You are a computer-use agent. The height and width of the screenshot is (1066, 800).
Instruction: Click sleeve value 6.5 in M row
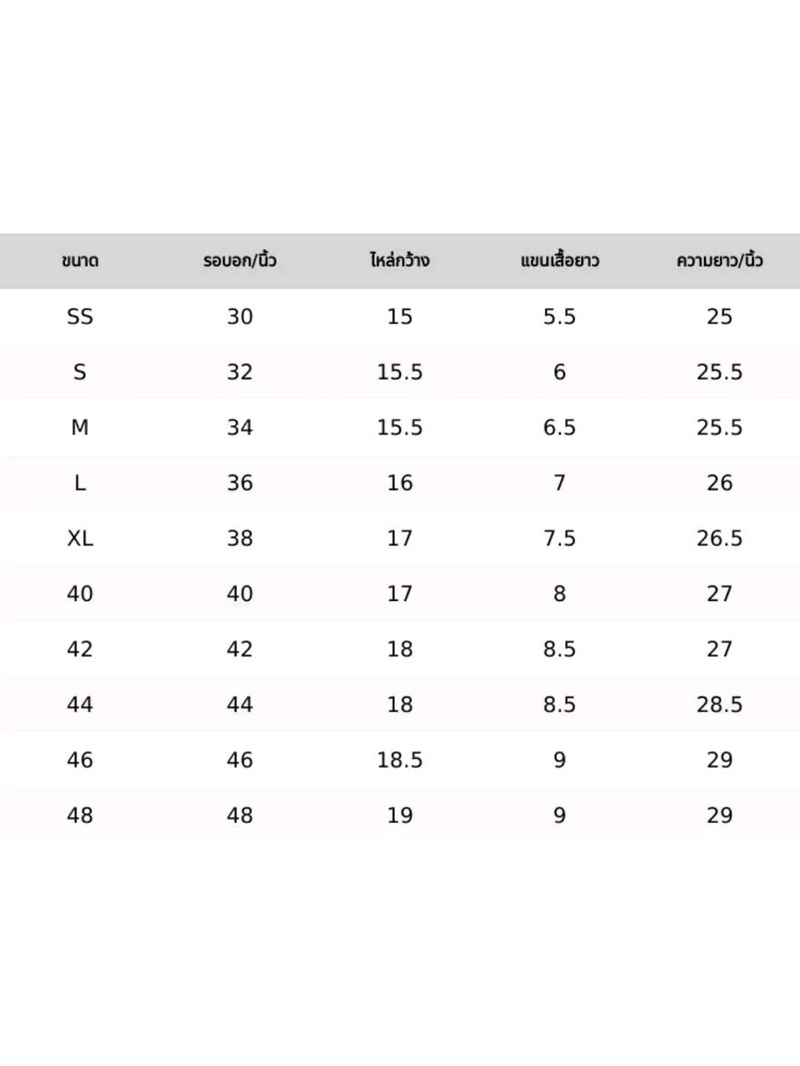(559, 427)
